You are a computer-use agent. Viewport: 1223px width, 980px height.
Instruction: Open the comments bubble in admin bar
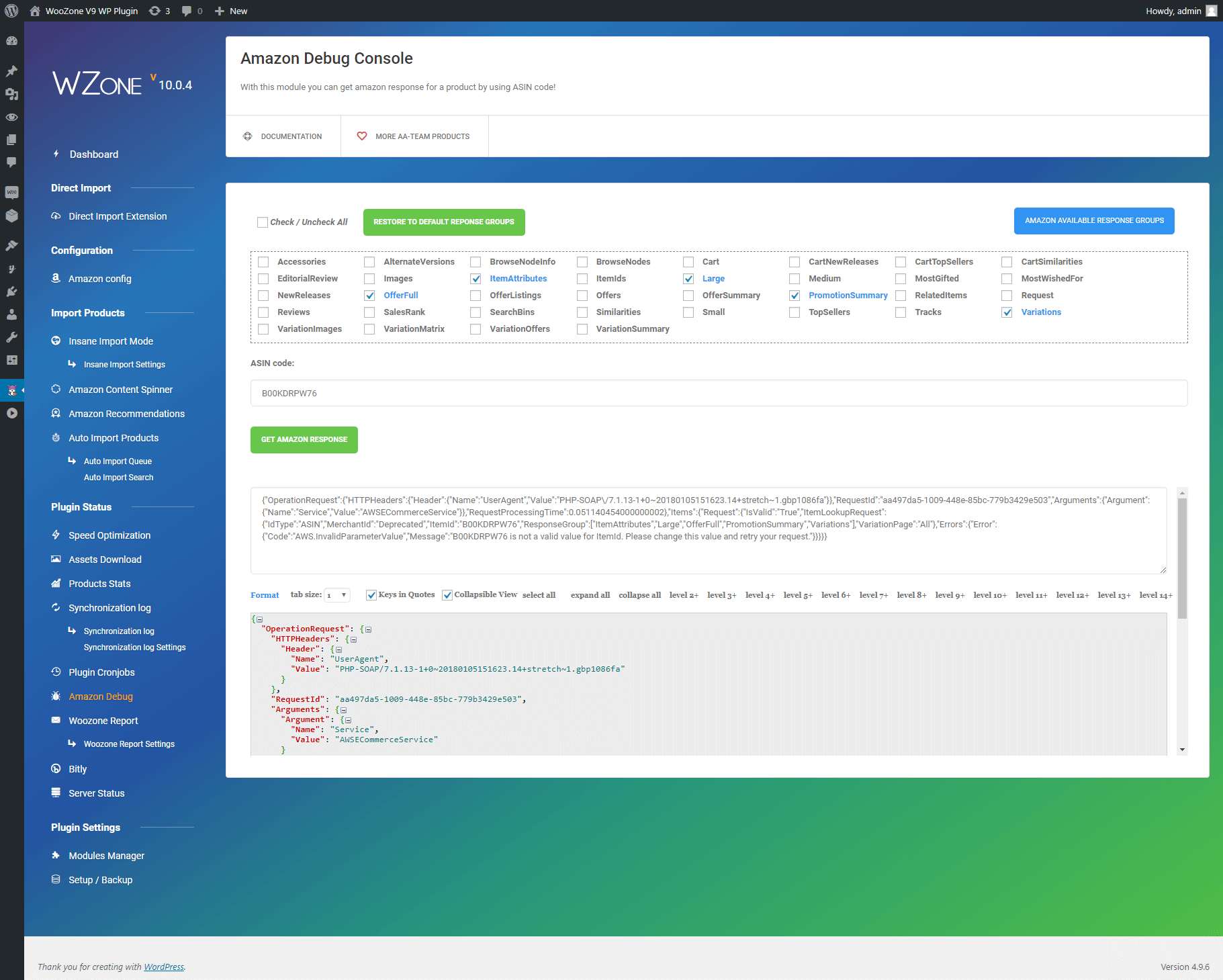coord(192,11)
